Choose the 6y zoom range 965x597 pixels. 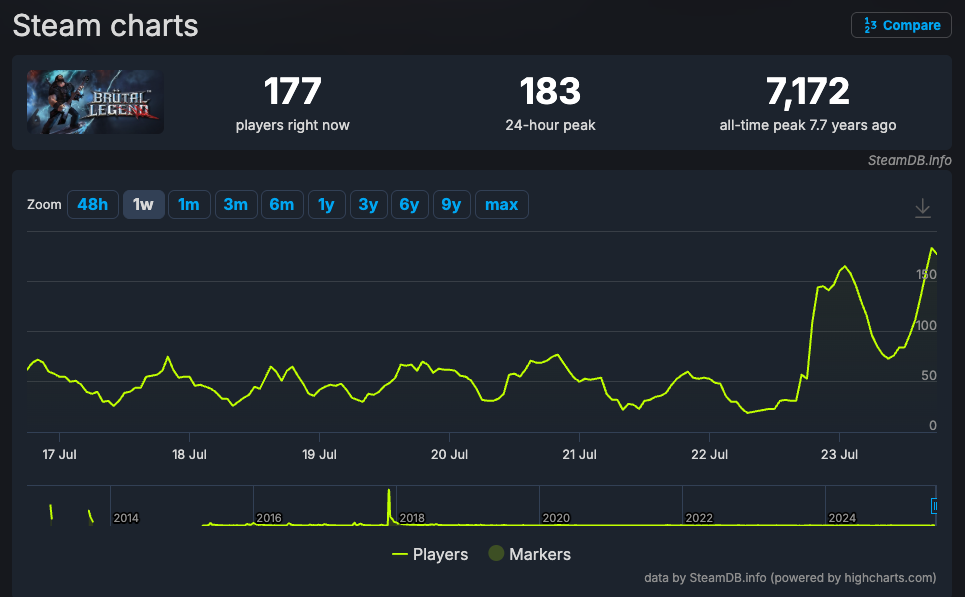point(409,204)
